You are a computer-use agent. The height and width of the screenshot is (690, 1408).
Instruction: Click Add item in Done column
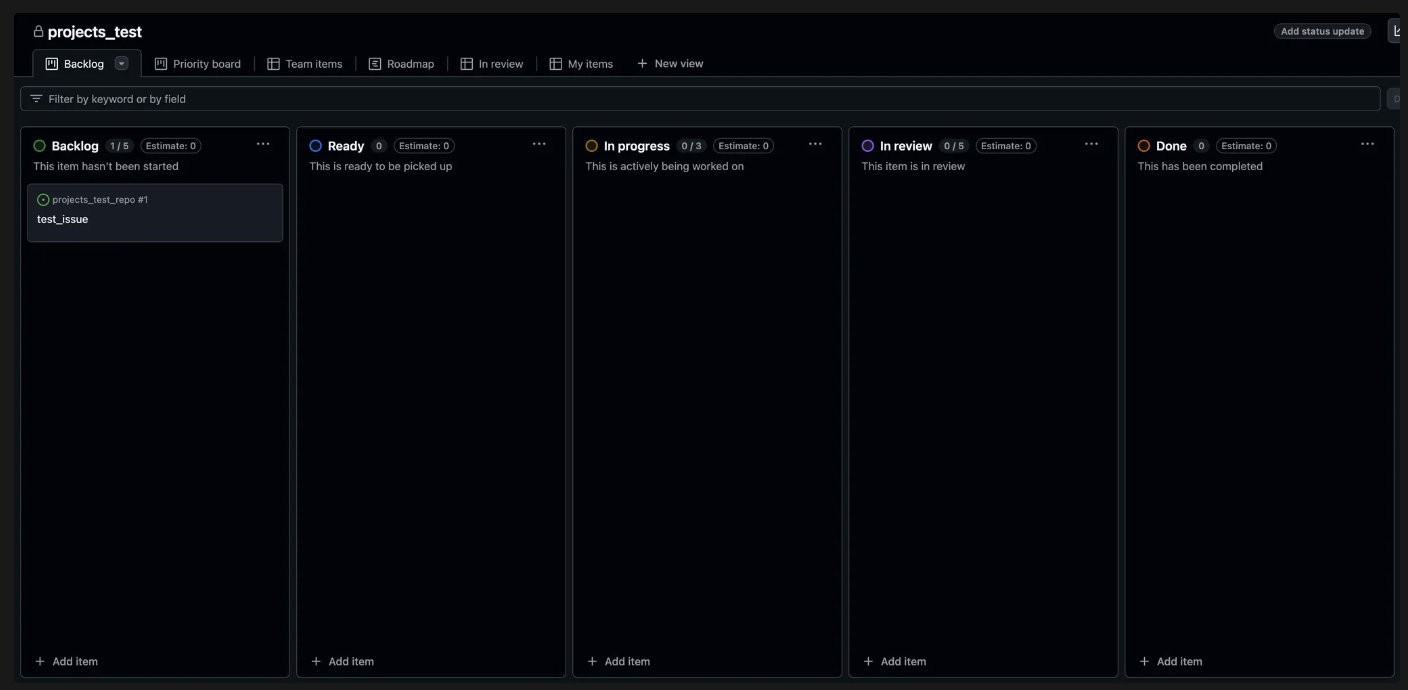(x=1171, y=661)
